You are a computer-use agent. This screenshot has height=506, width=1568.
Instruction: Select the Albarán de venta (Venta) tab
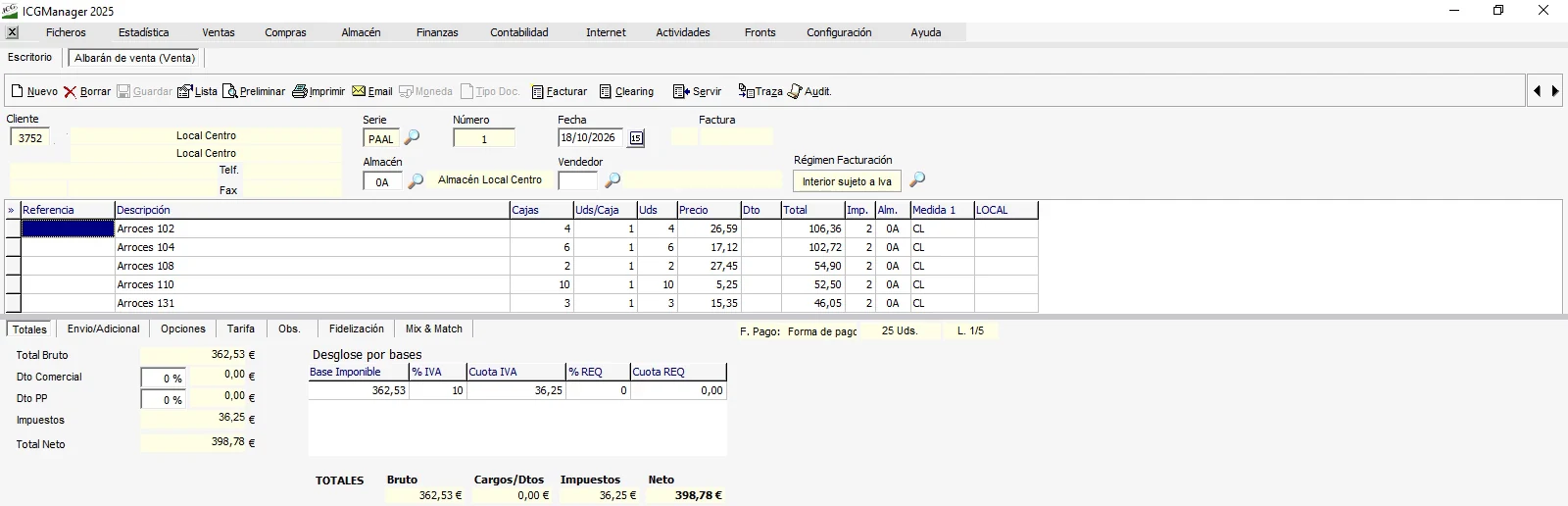(x=135, y=58)
